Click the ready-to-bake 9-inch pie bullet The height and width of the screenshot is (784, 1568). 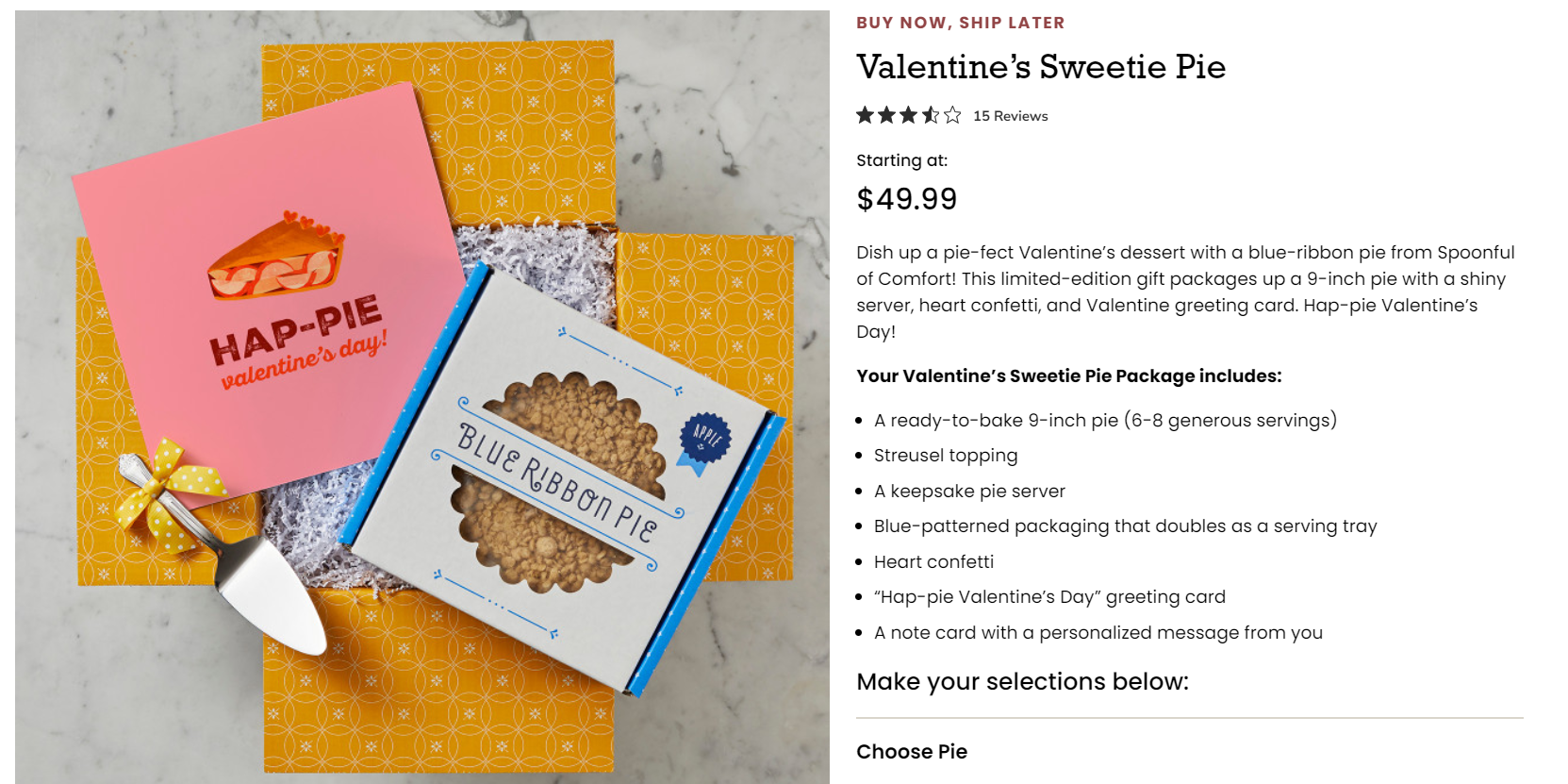[x=1104, y=421]
